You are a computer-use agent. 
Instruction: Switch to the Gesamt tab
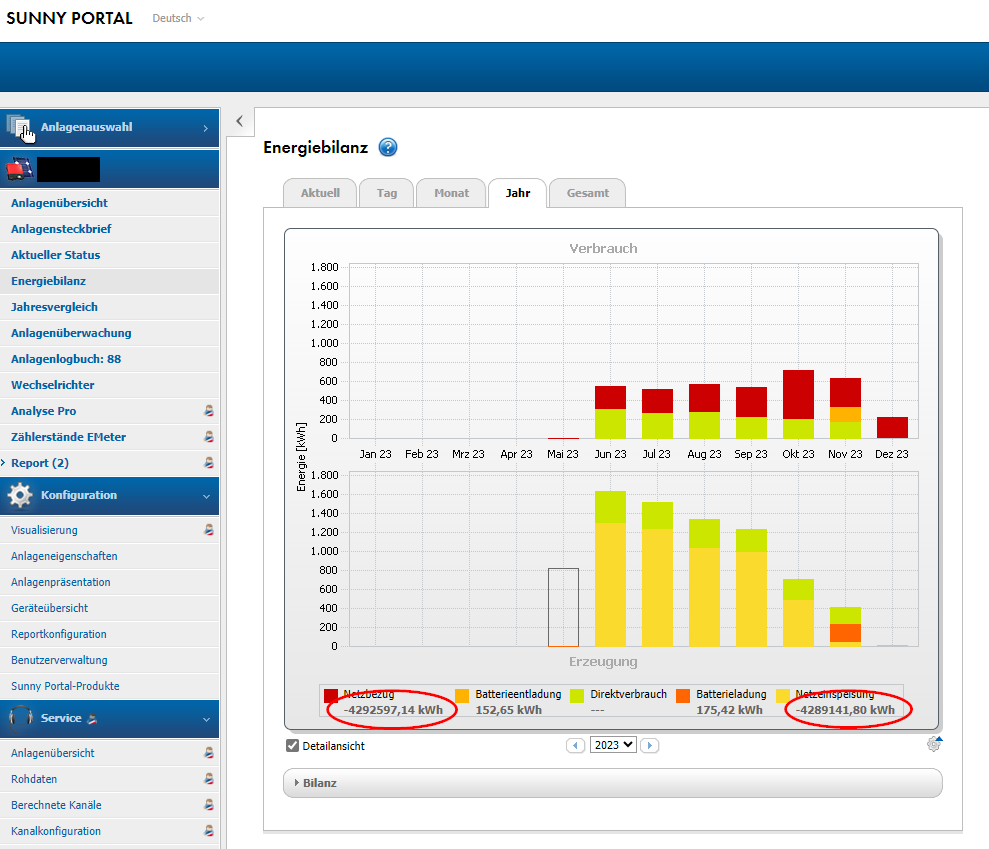[588, 193]
